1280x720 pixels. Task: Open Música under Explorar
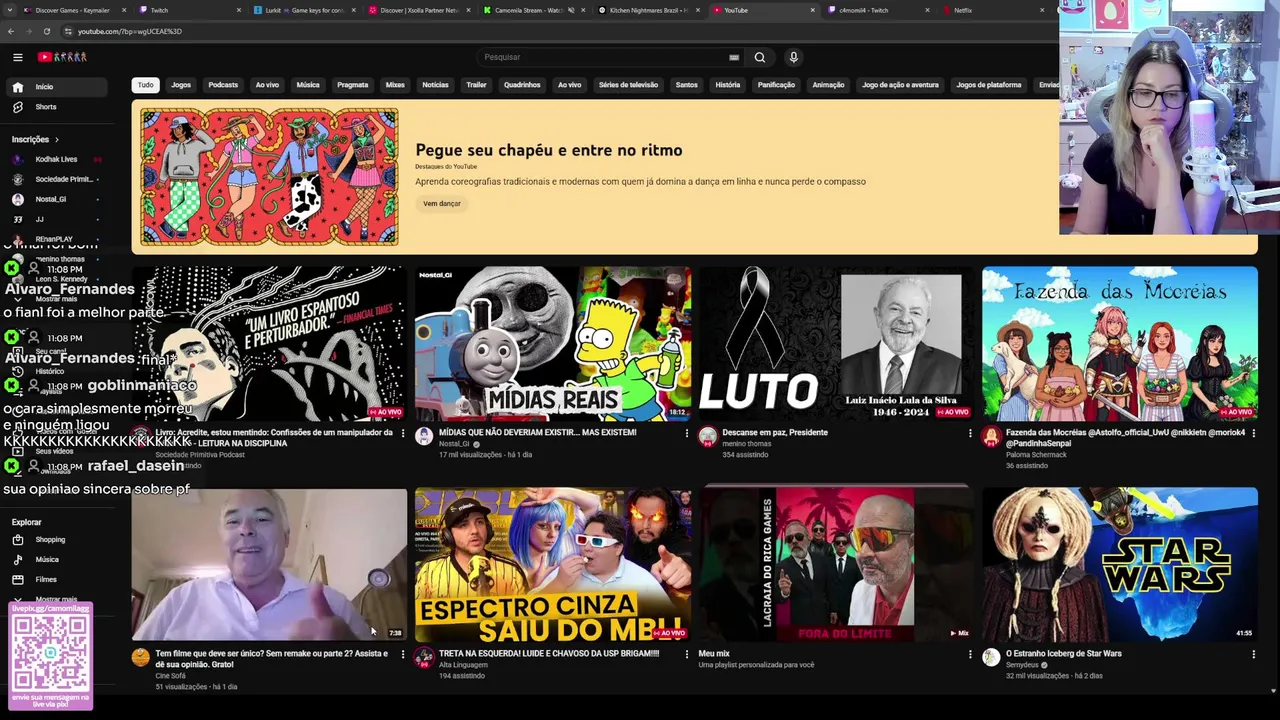point(56,560)
